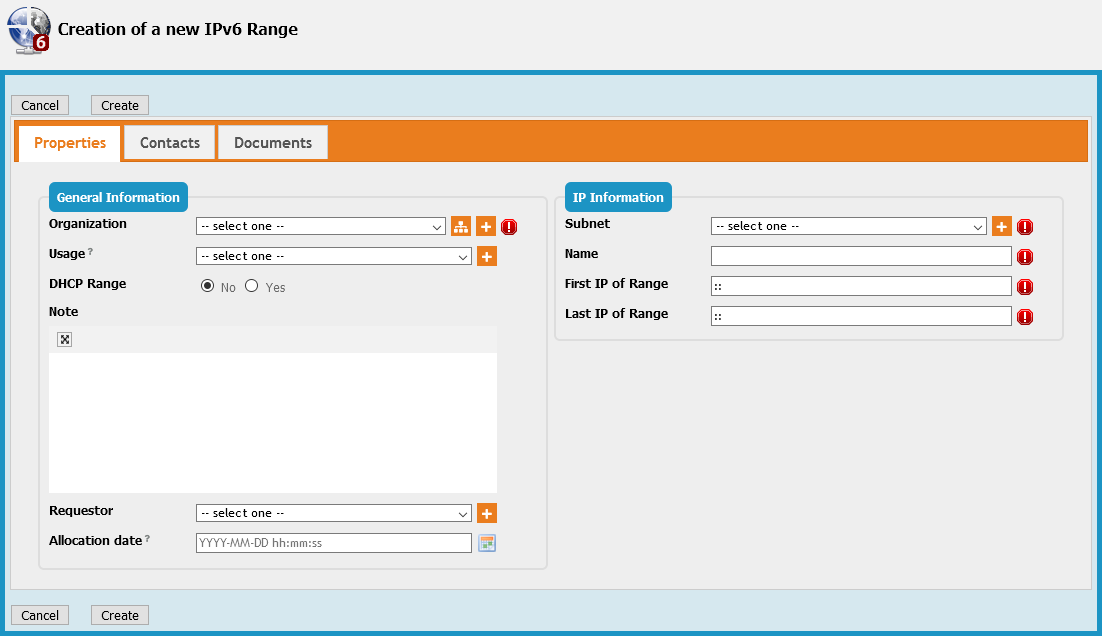The width and height of the screenshot is (1102, 638).
Task: Switch to the Contacts tab
Action: tap(170, 143)
